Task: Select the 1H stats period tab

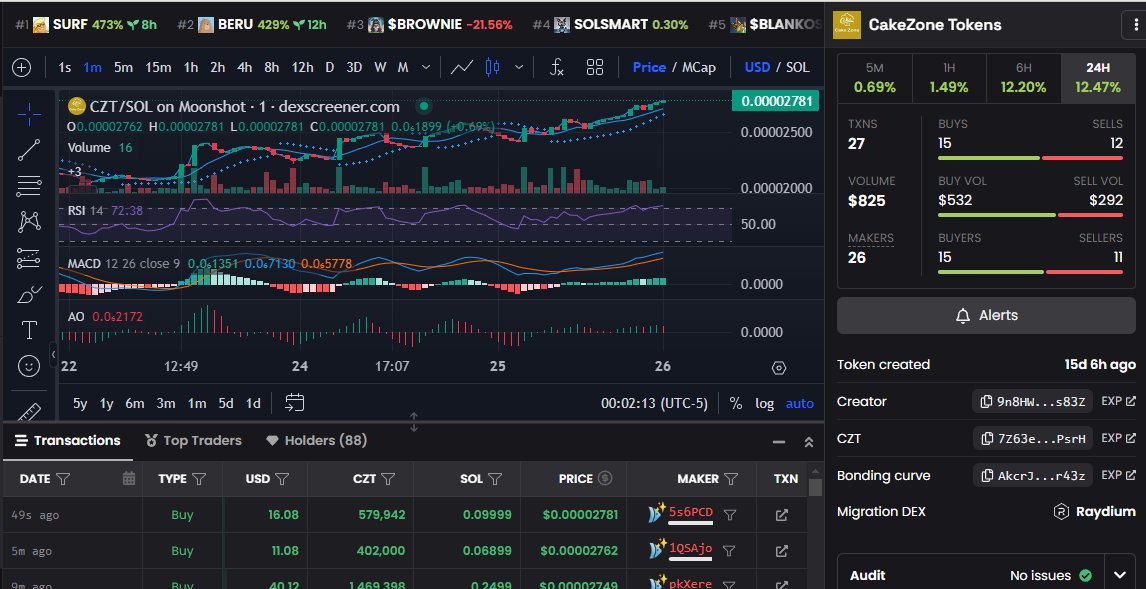Action: click(x=949, y=77)
